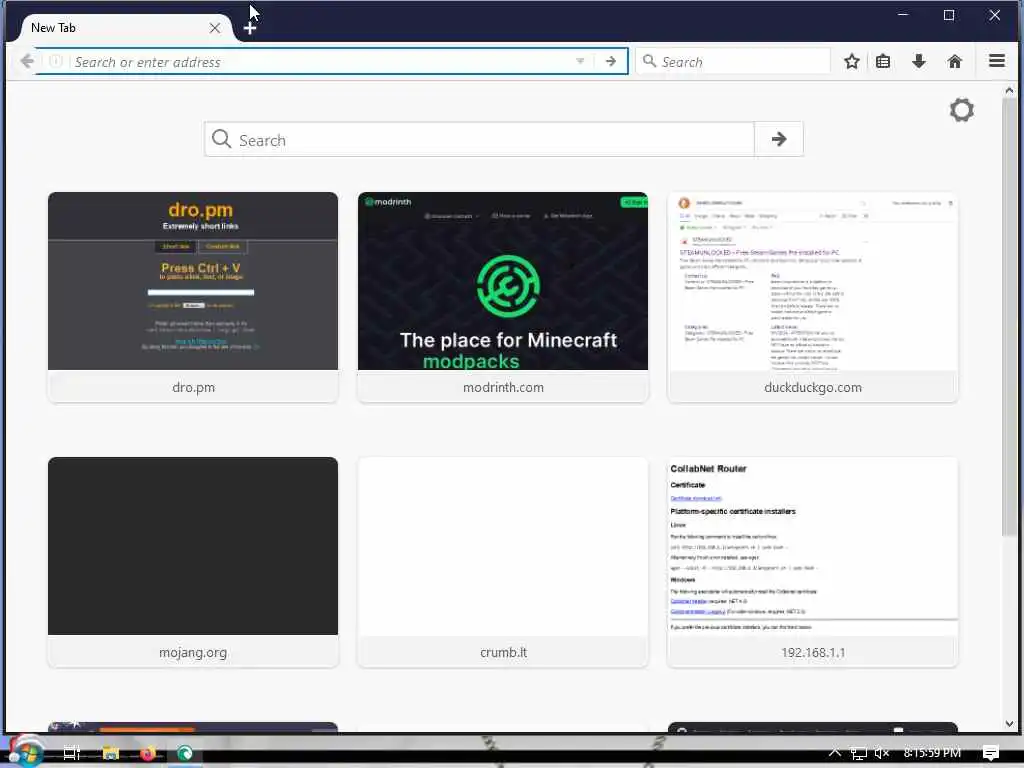Open Firefox from the taskbar
The width and height of the screenshot is (1024, 768).
(148, 753)
